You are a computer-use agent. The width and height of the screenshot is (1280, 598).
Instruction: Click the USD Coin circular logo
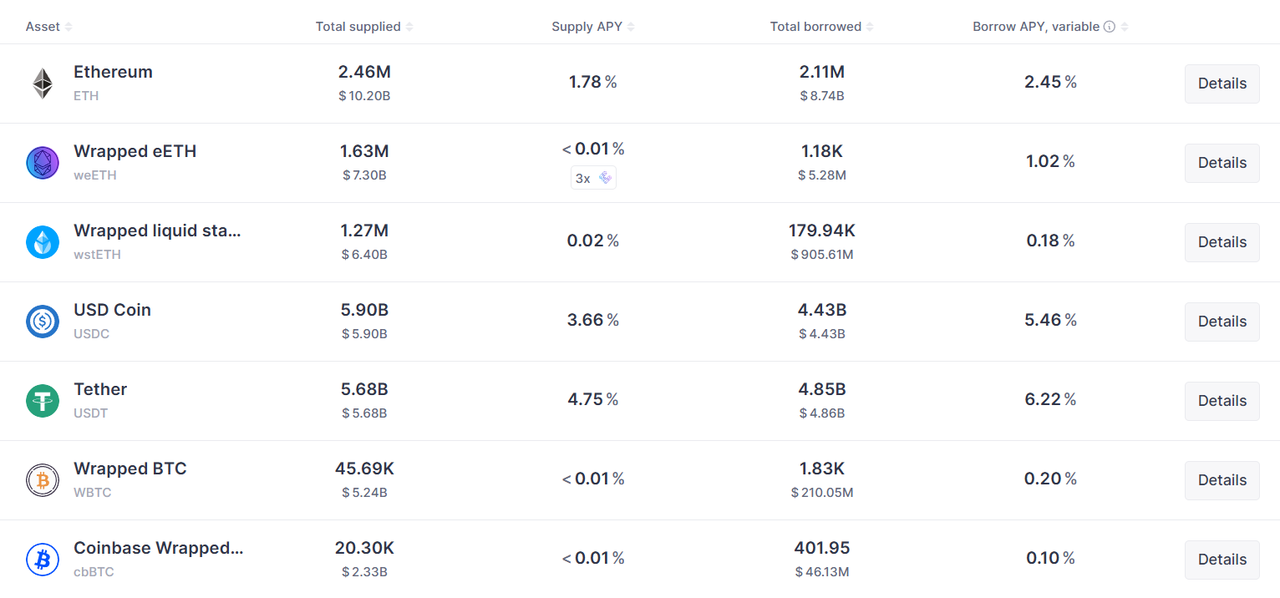click(42, 320)
